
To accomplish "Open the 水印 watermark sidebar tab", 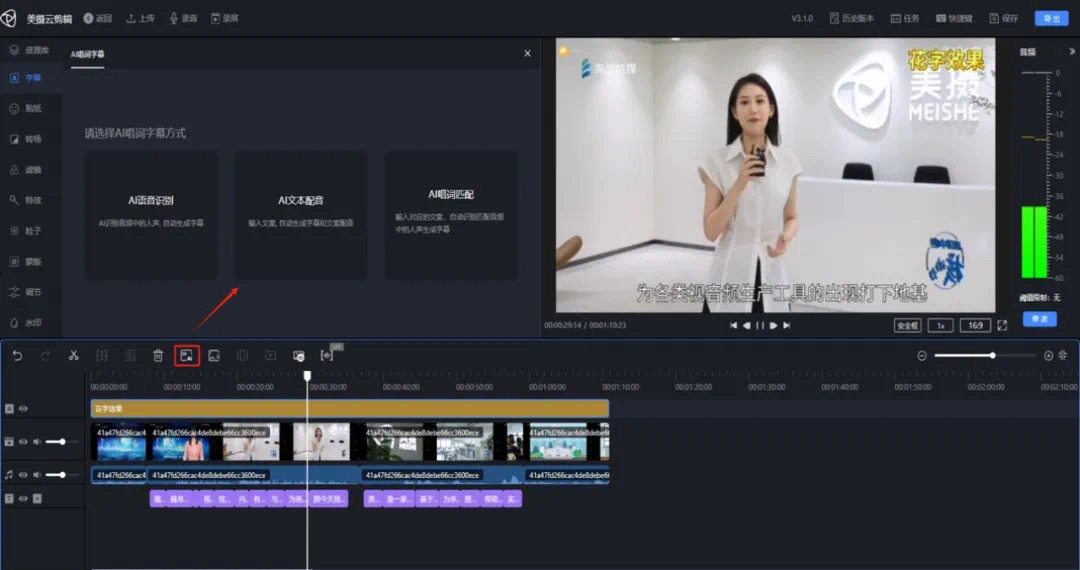I will 26,322.
